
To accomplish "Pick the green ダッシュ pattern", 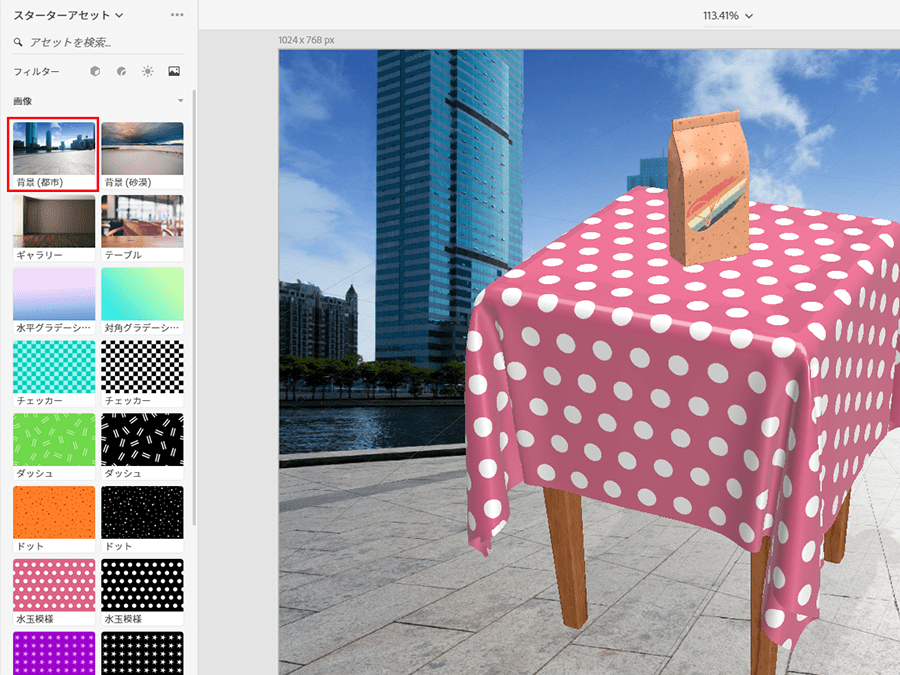I will [x=54, y=439].
